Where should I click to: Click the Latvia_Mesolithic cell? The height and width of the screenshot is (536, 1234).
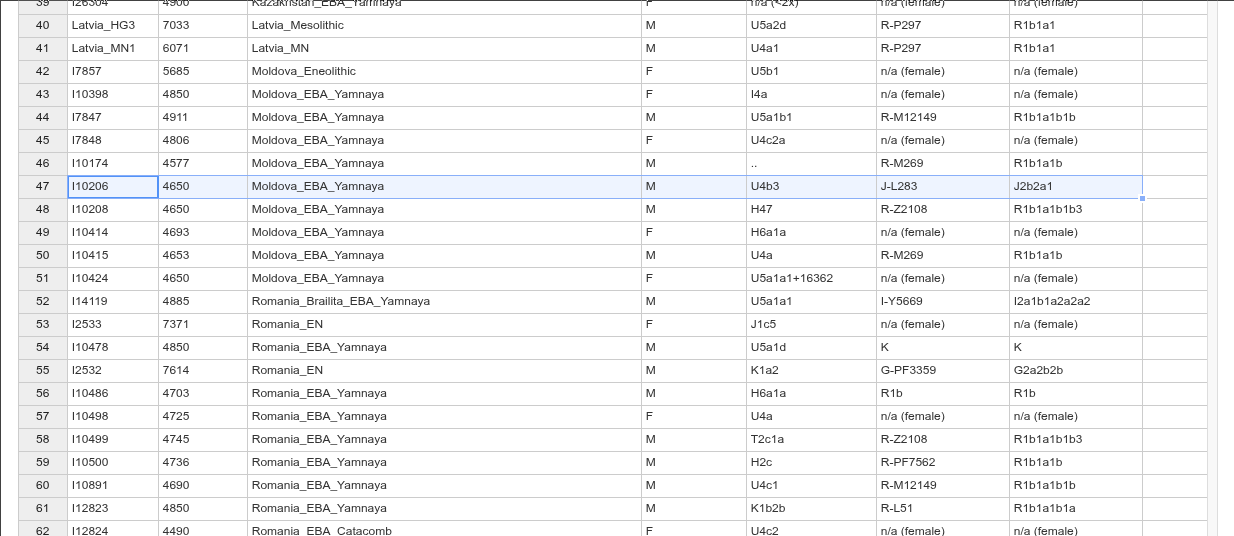(444, 25)
